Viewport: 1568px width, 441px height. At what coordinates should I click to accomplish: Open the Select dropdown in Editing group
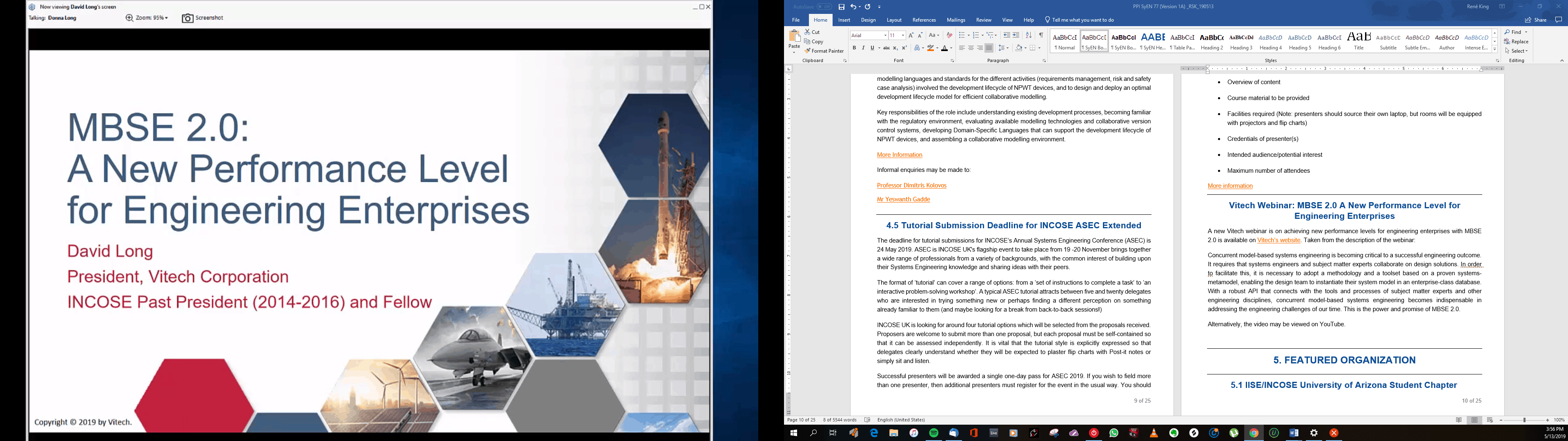1516,51
